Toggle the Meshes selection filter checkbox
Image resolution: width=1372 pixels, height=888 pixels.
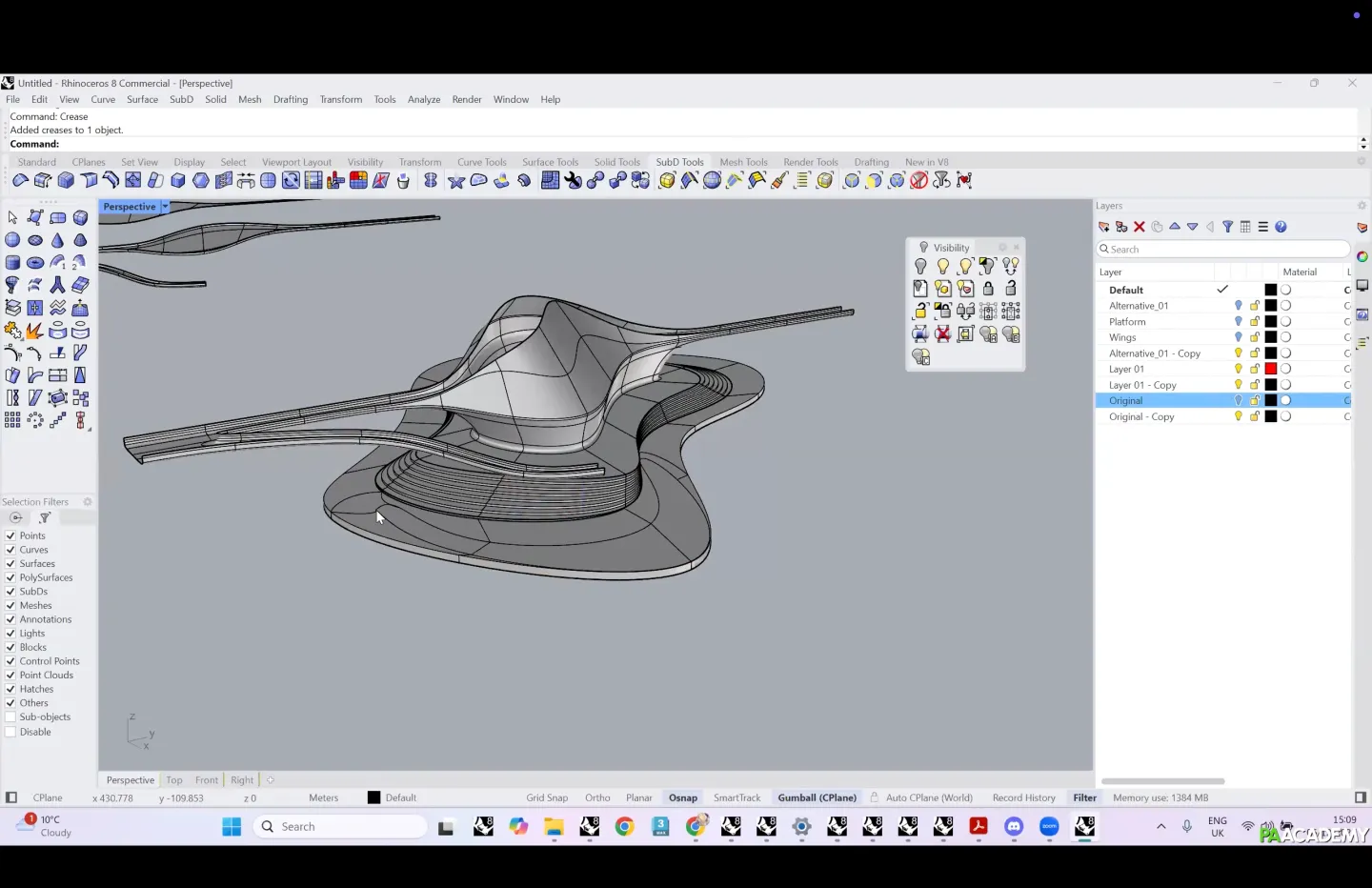point(10,606)
